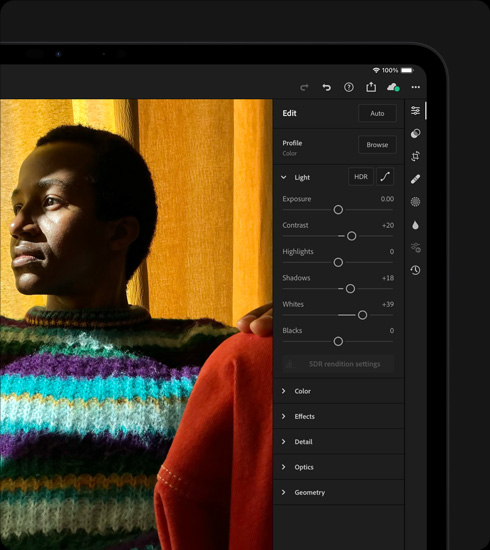
Task: Open the Versions history clock icon
Action: point(415,270)
